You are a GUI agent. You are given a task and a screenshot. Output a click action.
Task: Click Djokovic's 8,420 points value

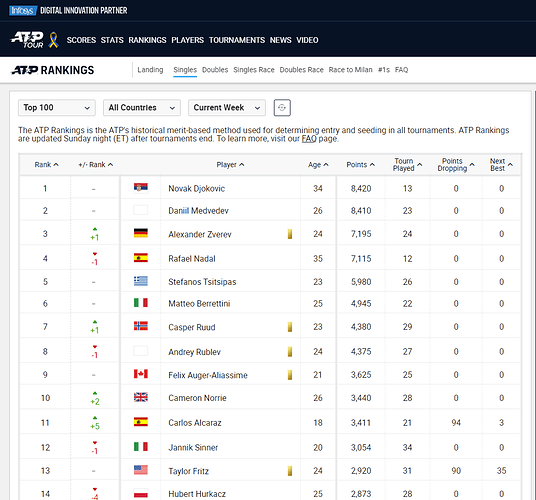pos(361,189)
